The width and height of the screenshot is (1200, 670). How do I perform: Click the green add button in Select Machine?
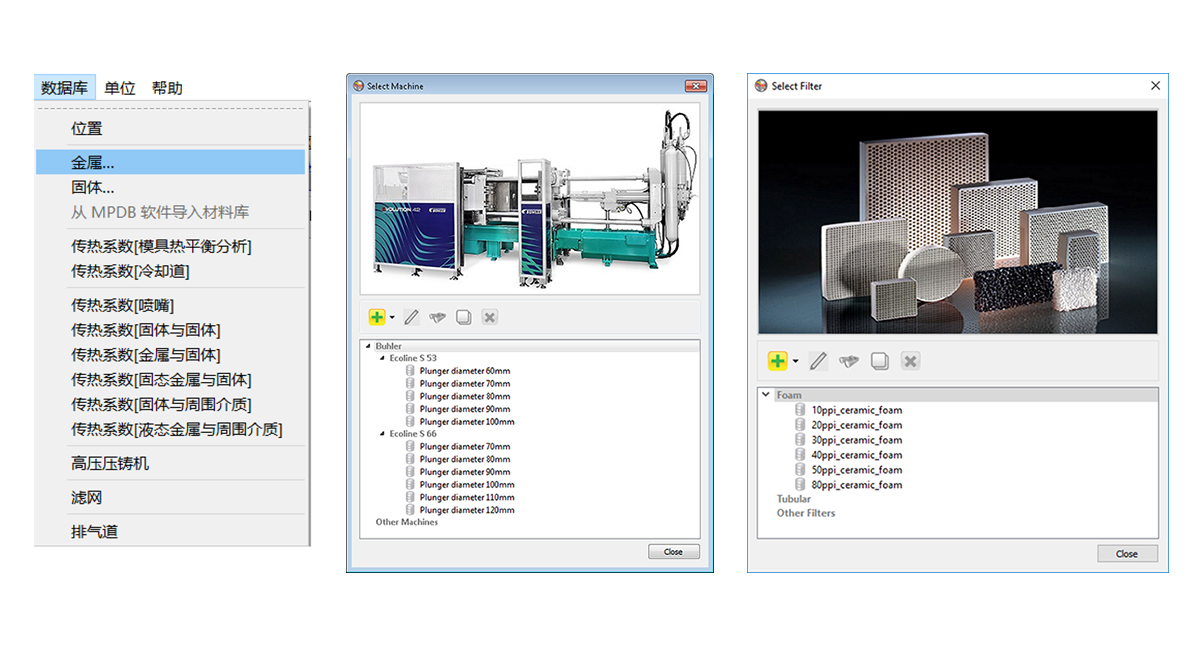click(376, 317)
